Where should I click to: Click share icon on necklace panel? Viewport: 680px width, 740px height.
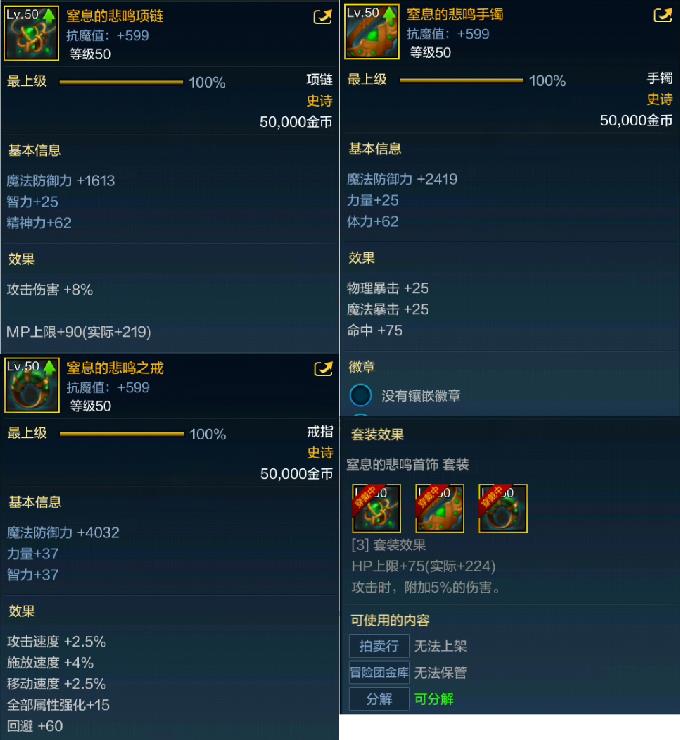[323, 17]
